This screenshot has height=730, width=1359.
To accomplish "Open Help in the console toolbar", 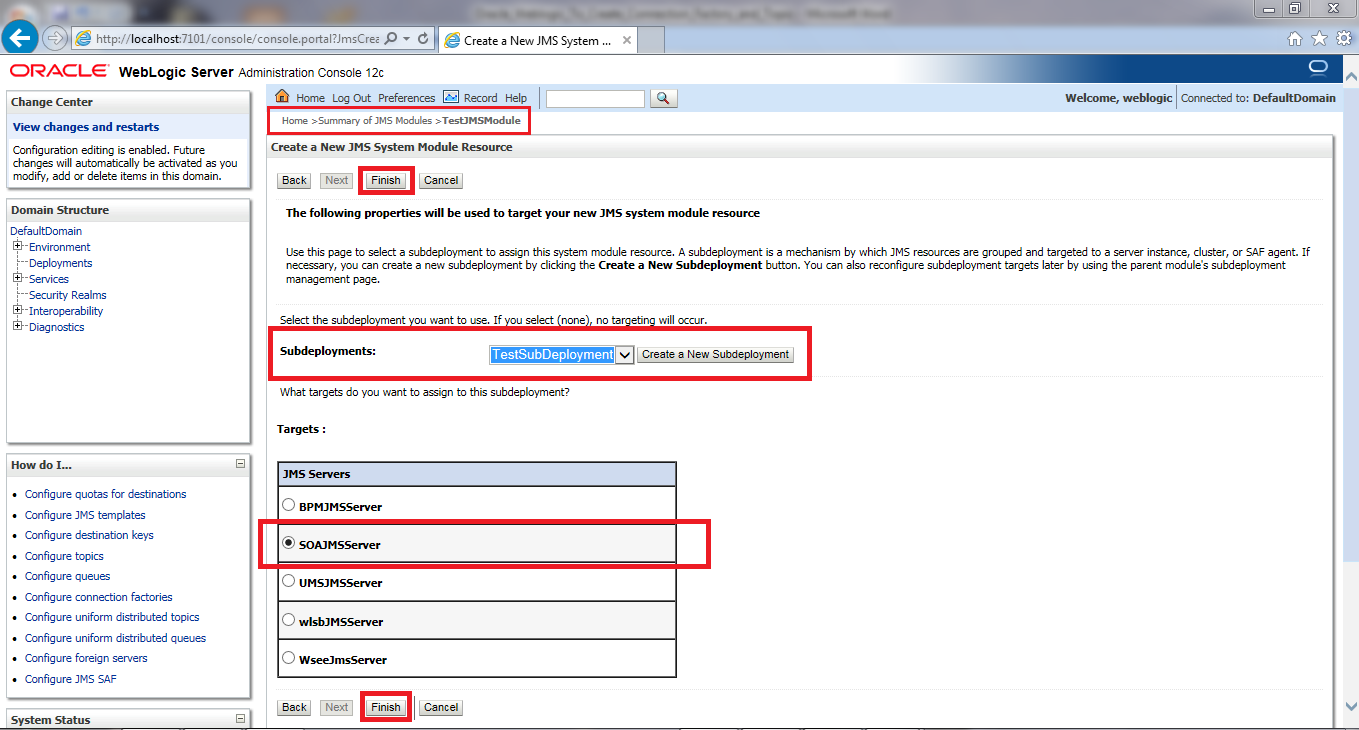I will [x=516, y=98].
